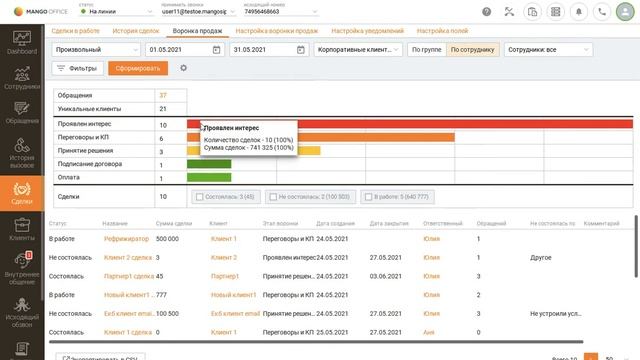Open the Партнер1 client link
Viewport: 640px width, 360px height.
pyautogui.click(x=224, y=276)
